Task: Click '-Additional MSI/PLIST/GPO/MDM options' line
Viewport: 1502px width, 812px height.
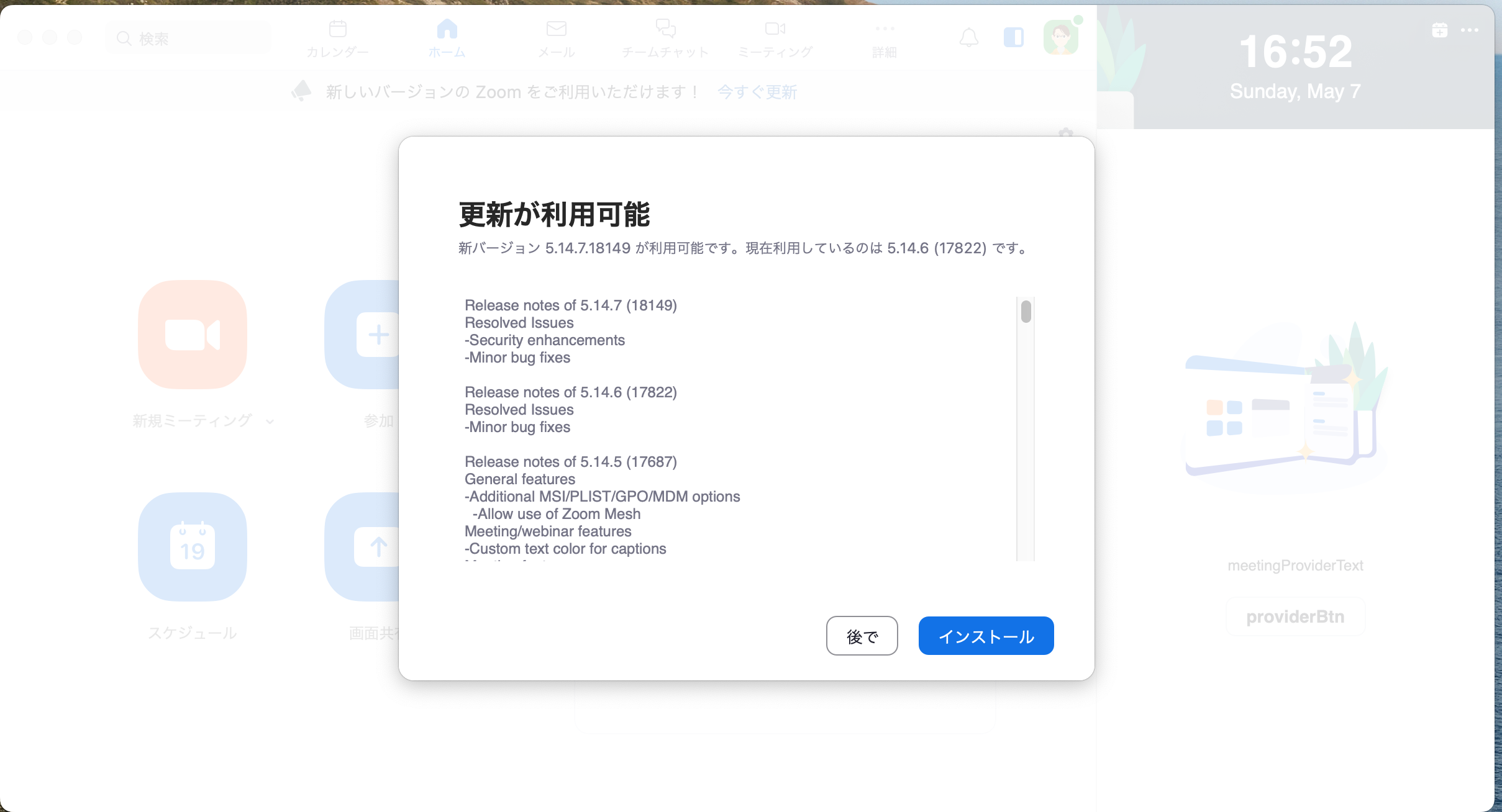Action: [602, 497]
